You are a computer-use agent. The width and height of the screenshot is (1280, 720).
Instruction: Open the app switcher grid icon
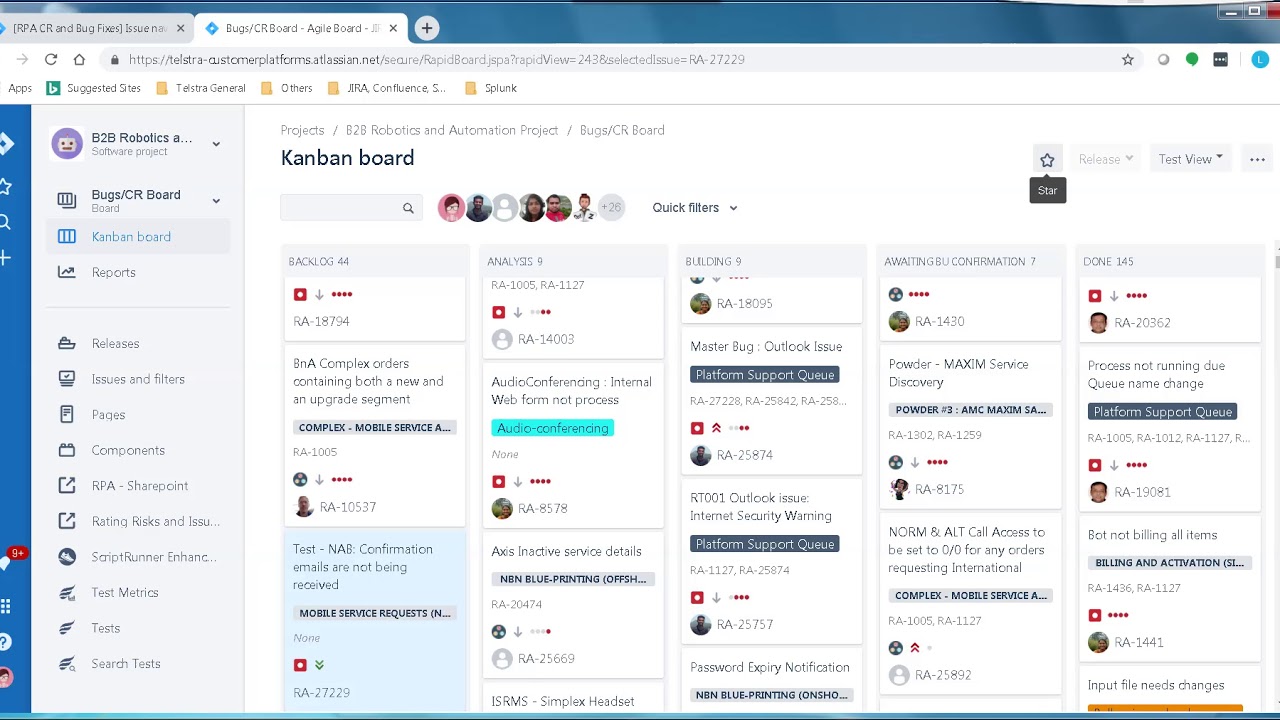pyautogui.click(x=5, y=606)
